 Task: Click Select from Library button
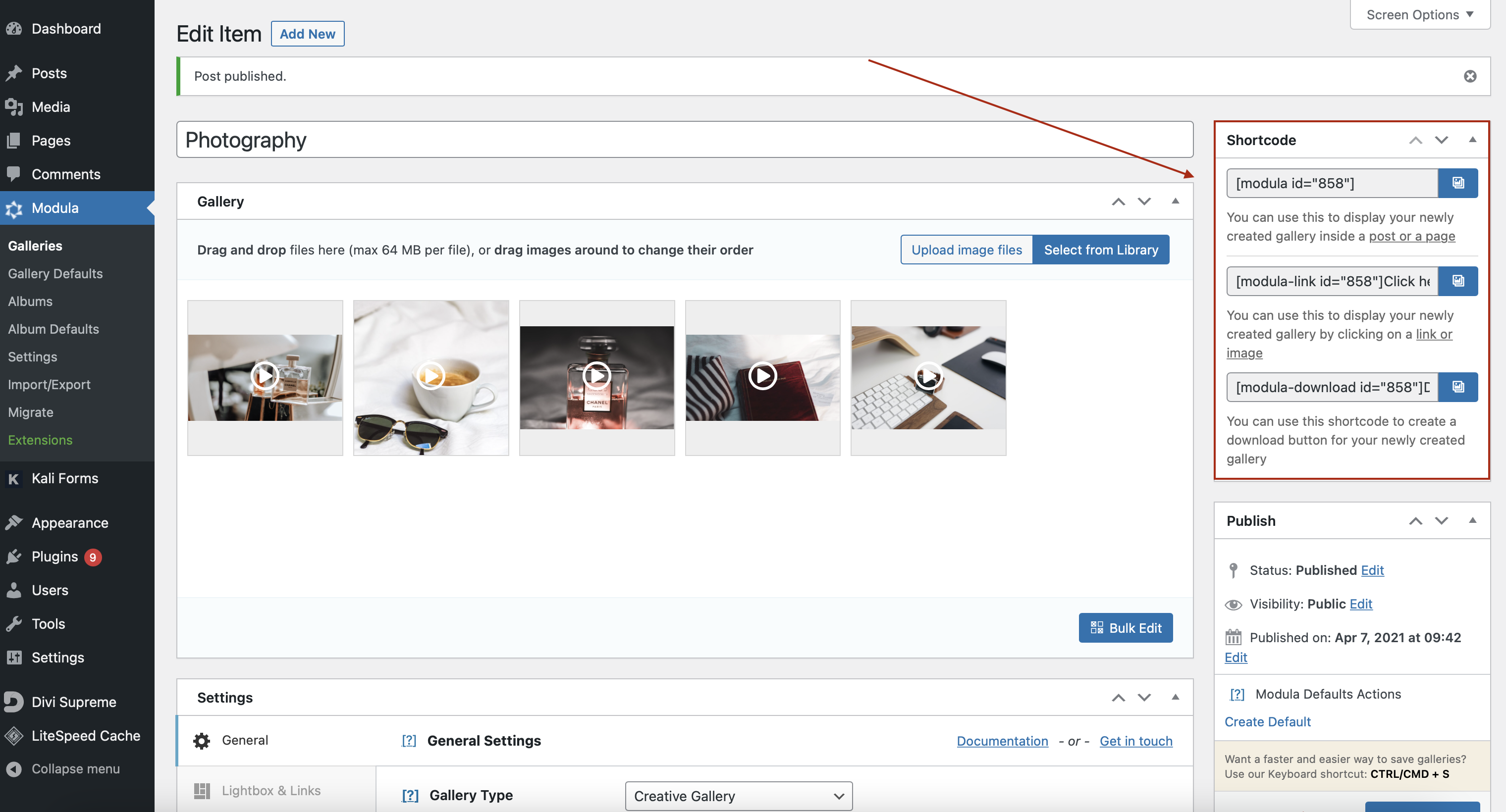click(1101, 250)
